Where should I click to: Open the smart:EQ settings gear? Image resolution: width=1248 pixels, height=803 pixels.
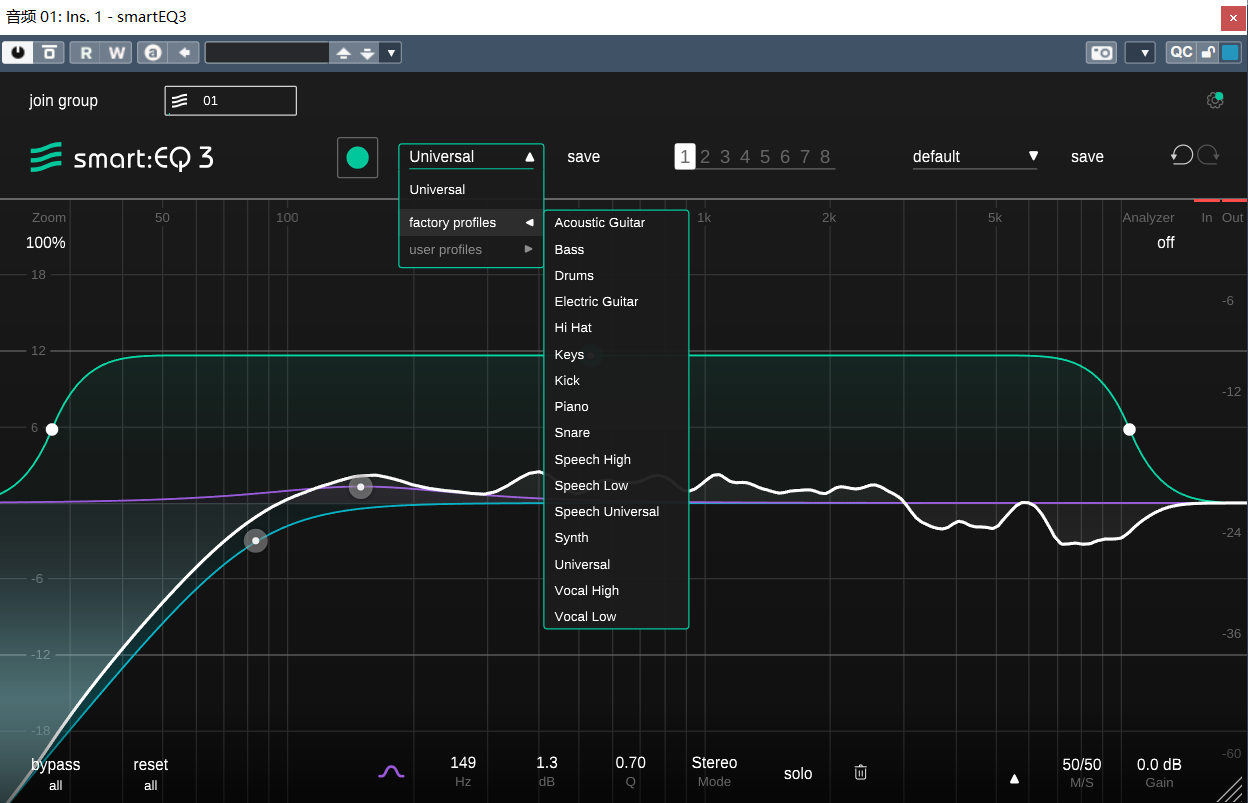tap(1215, 100)
